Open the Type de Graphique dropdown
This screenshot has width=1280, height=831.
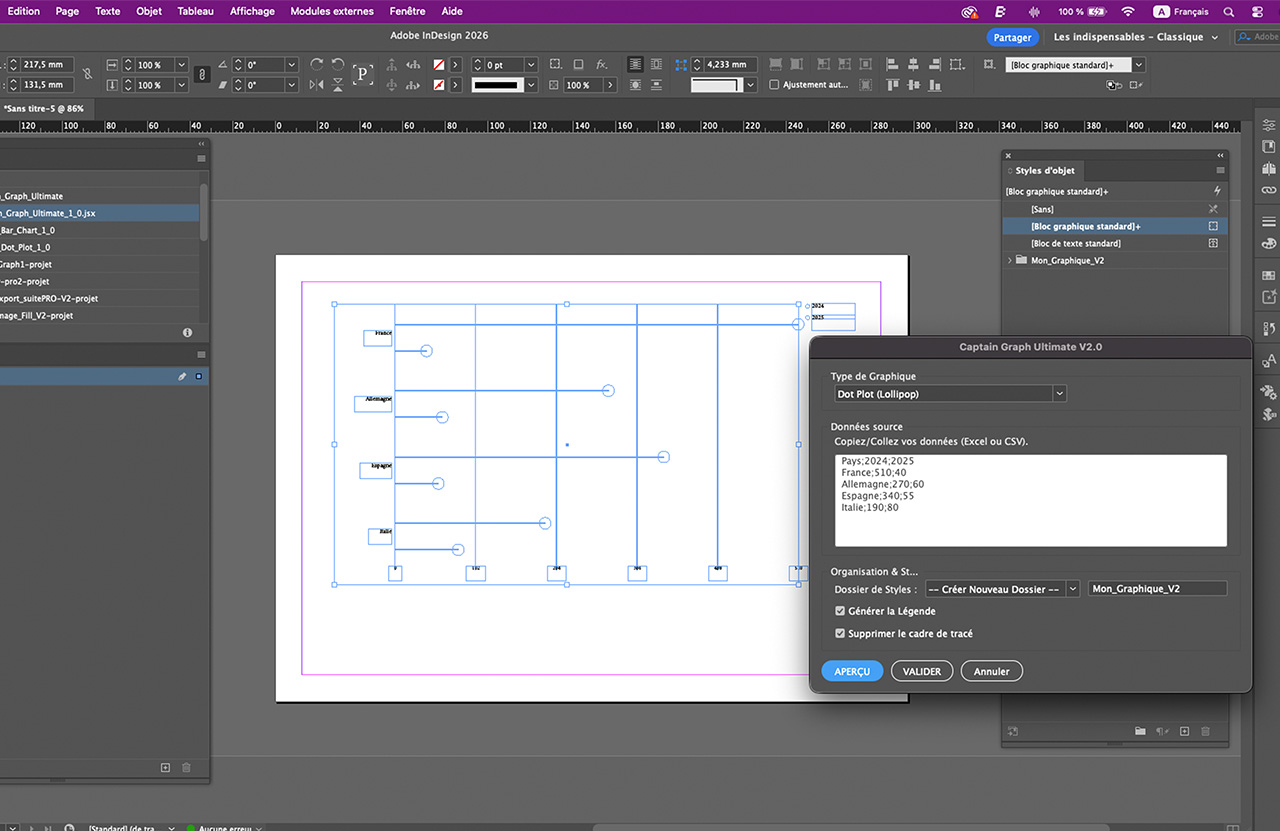tap(950, 394)
